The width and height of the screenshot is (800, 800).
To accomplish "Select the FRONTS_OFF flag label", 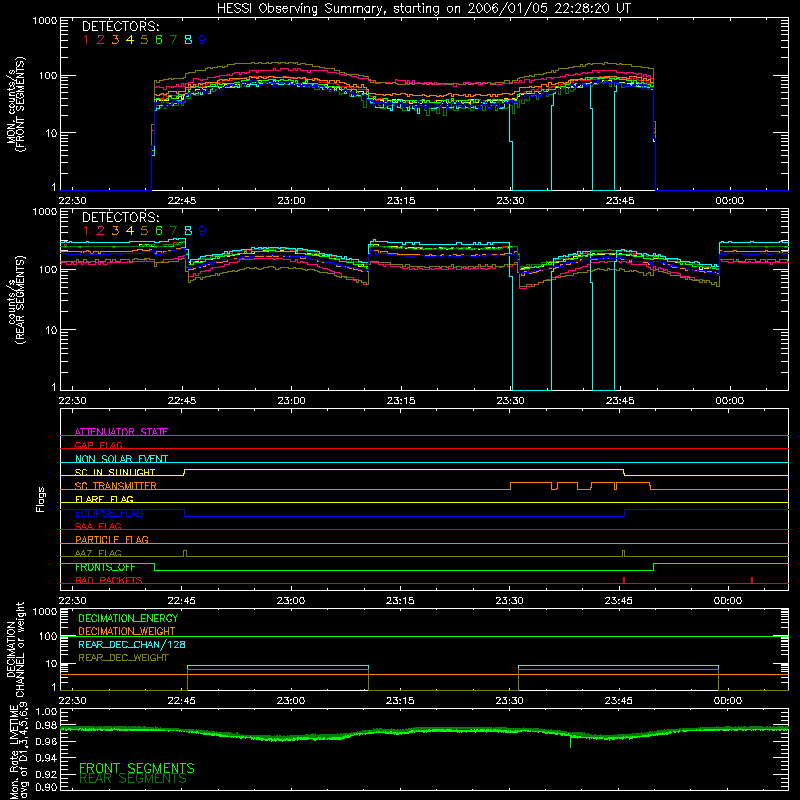I will [x=105, y=567].
